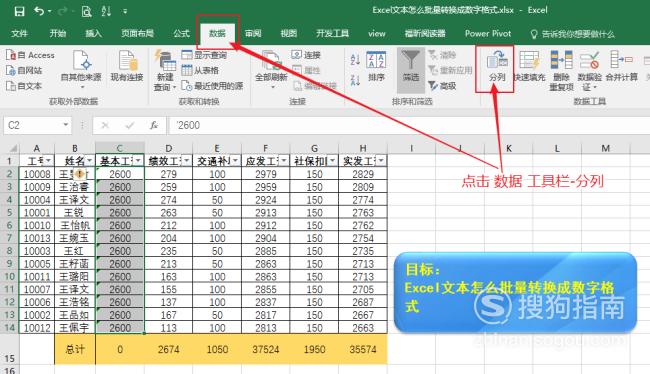Screen dimensions: 650x374
Task: Click the 分列 (Text to Columns) icon
Action: pos(497,61)
